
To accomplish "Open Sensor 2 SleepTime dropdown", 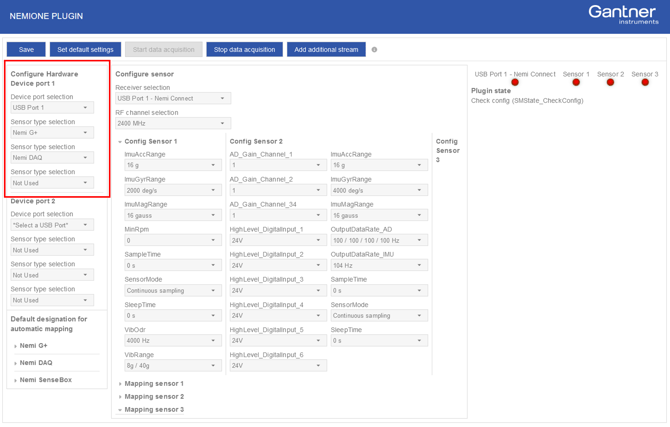I will (379, 341).
